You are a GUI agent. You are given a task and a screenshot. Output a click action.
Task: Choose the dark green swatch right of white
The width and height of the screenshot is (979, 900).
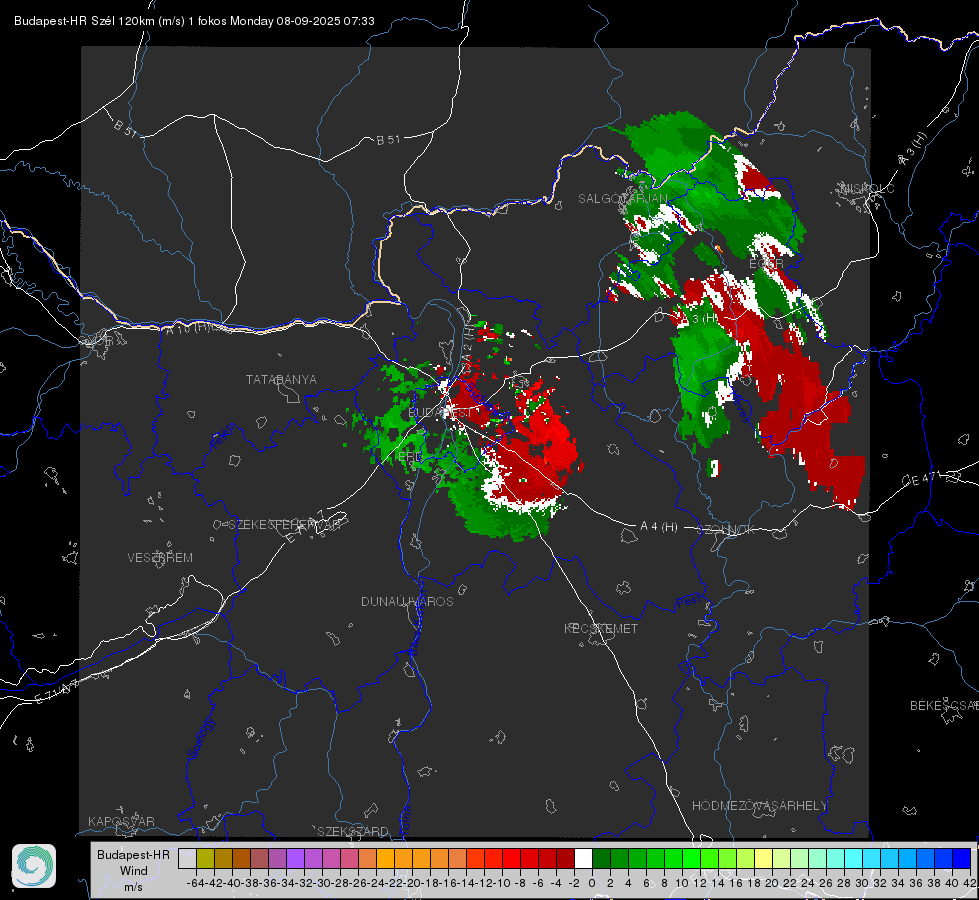[x=601, y=858]
